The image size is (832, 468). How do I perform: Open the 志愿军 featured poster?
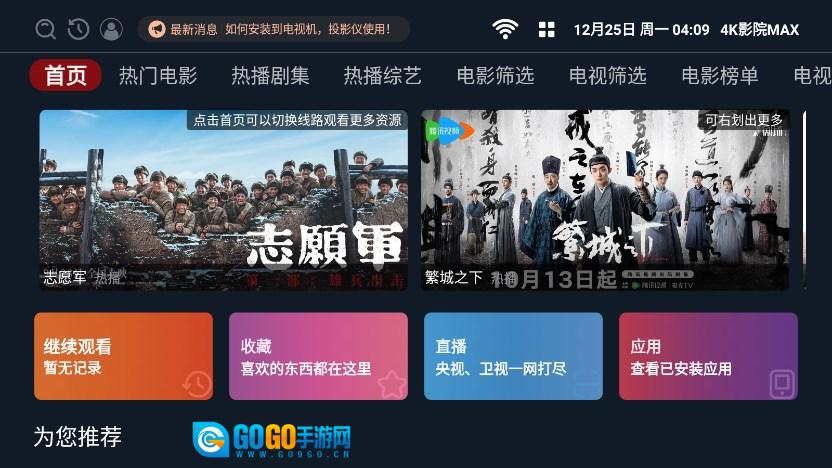coord(224,200)
